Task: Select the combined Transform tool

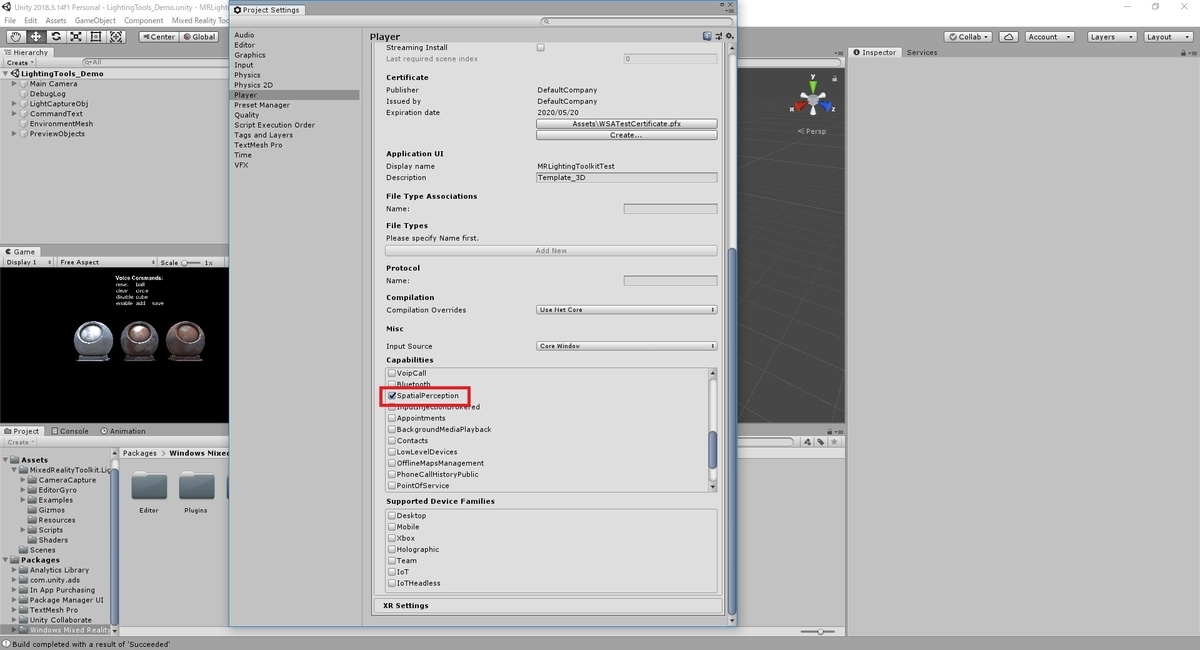Action: tap(116, 36)
